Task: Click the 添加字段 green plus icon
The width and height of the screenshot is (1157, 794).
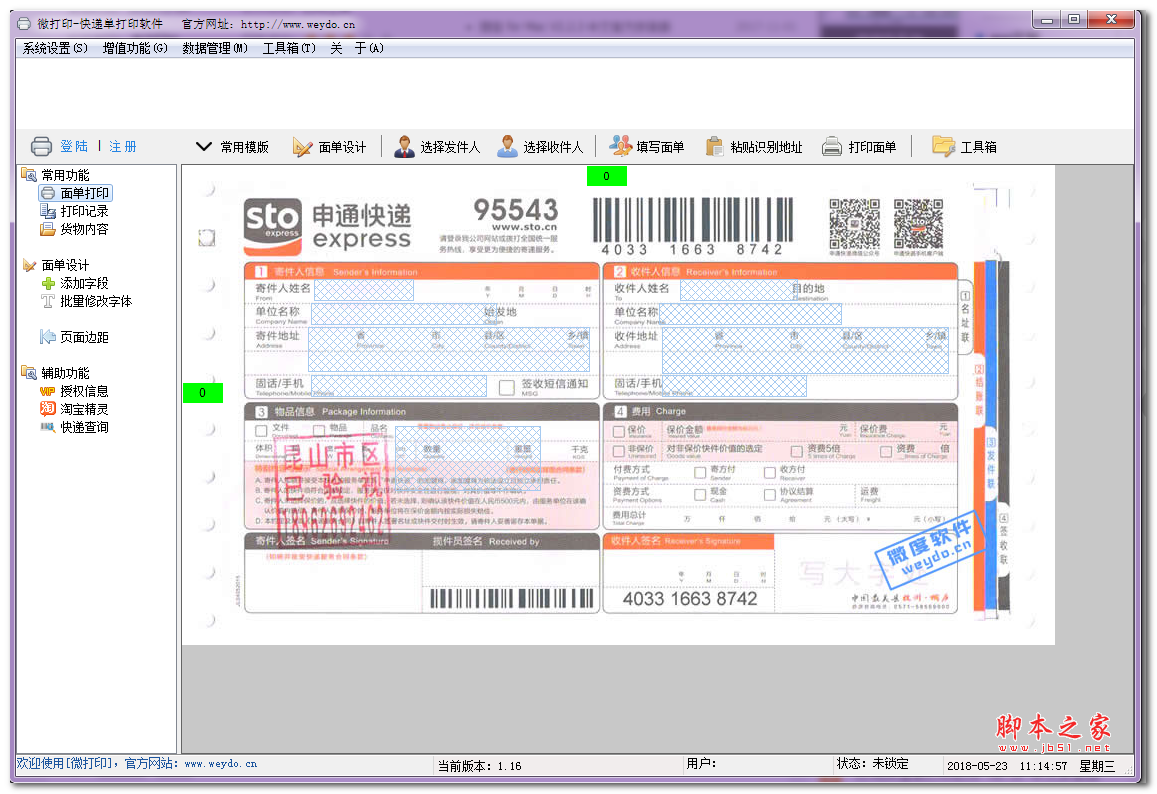Action: [49, 283]
